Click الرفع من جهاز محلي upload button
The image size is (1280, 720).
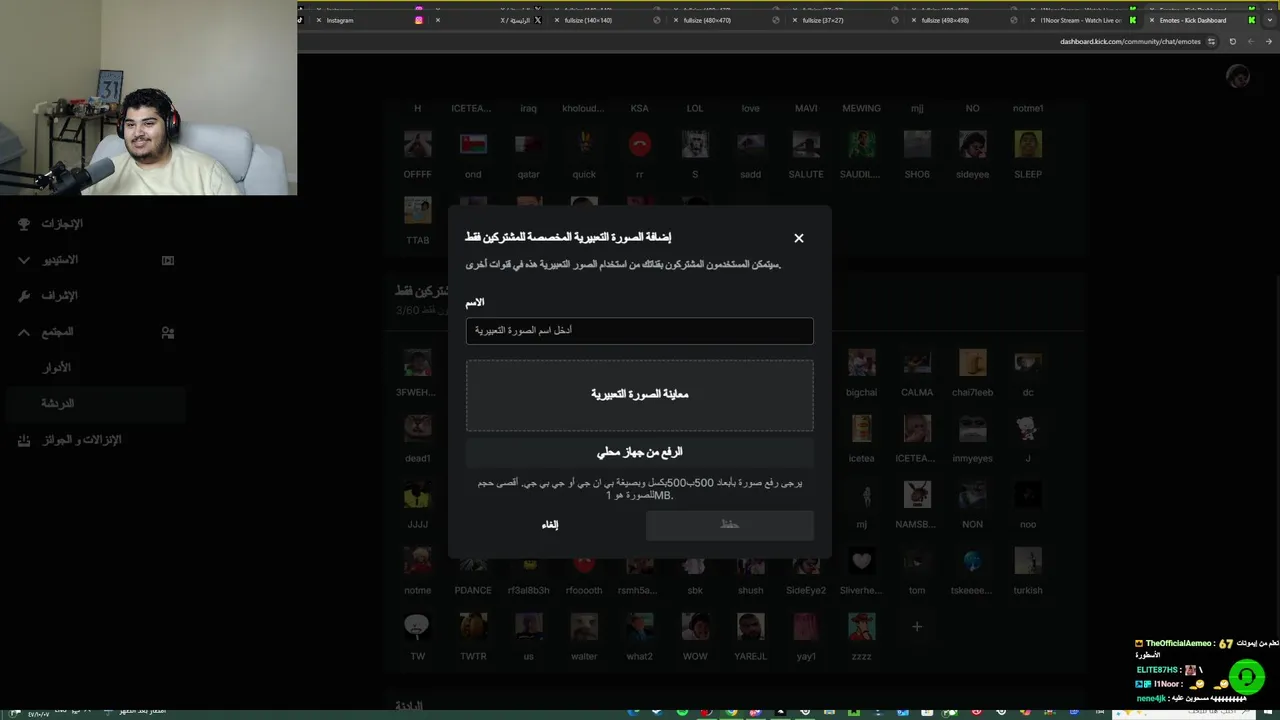click(639, 452)
